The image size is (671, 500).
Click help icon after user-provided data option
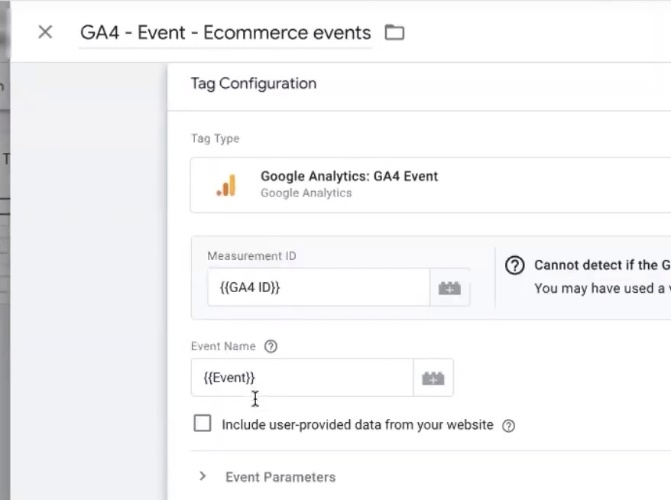[x=508, y=425]
